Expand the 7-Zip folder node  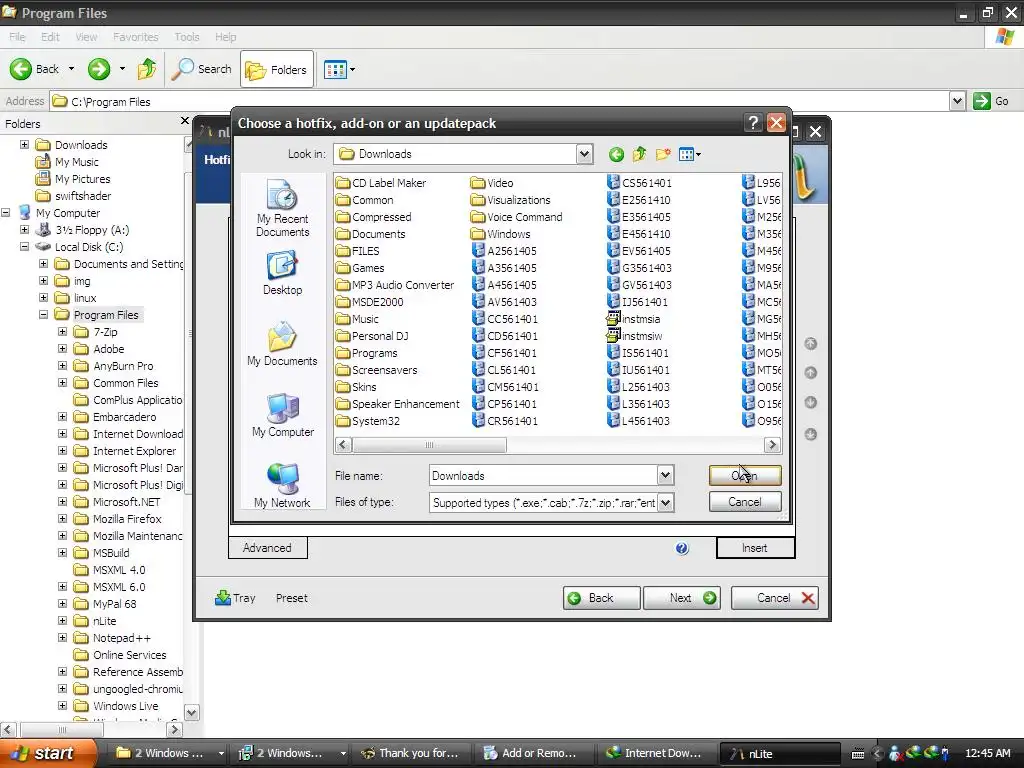[62, 332]
